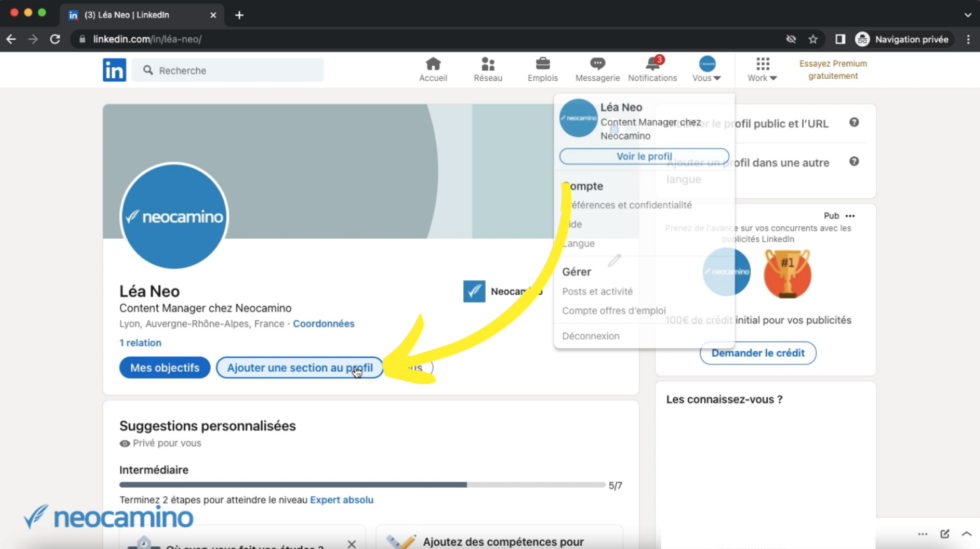Click the help icon beside profil dans une autre langue
Screen dimensions: 980x549
click(854, 161)
